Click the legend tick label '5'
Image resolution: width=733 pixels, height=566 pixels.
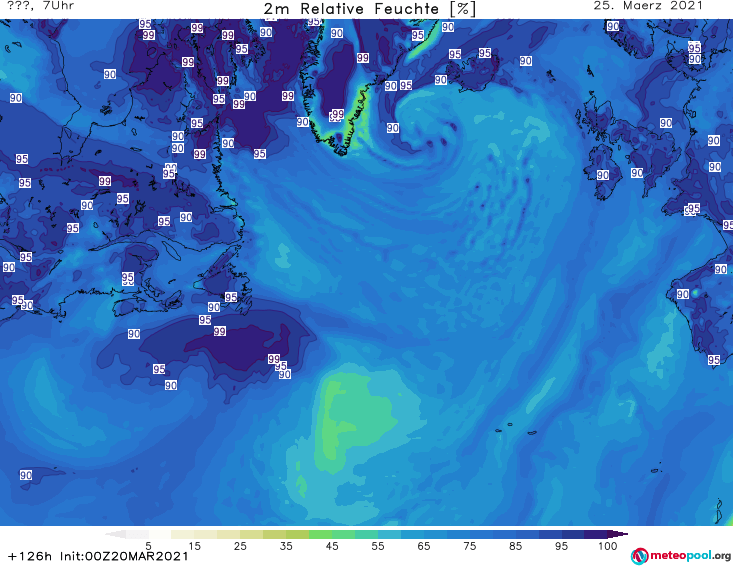148,545
